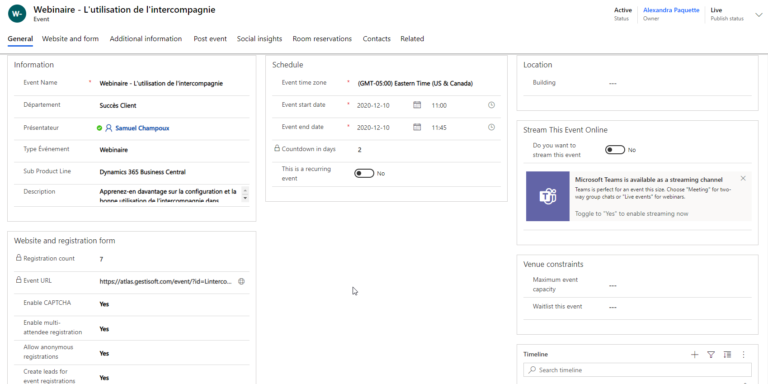Open presenter Samuel Champoux record
The width and height of the screenshot is (768, 384).
pyautogui.click(x=143, y=128)
